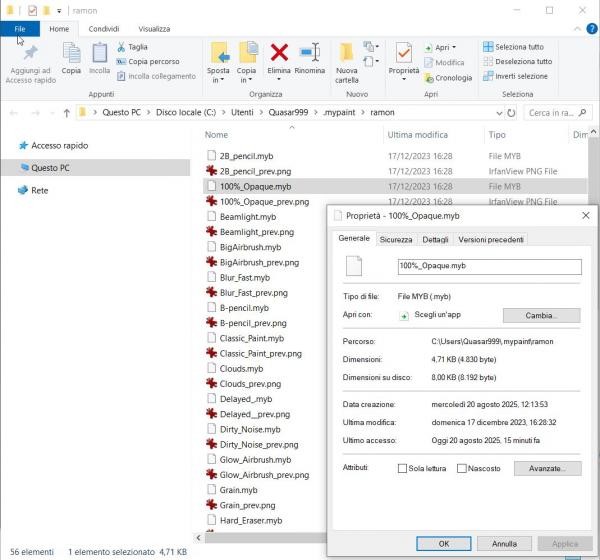Enable the Sola lettura checkbox
Screen dimensions: 600x560
[402, 468]
